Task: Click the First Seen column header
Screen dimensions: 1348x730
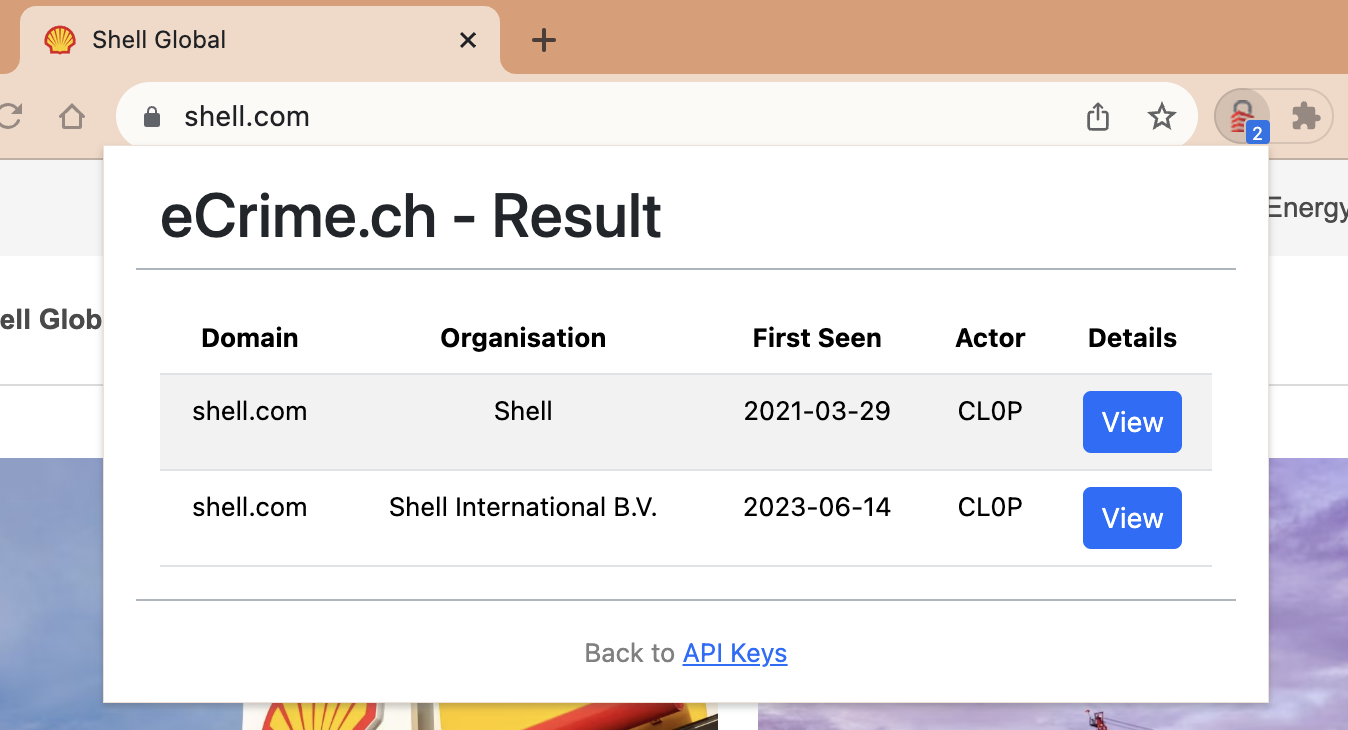Action: click(x=817, y=338)
